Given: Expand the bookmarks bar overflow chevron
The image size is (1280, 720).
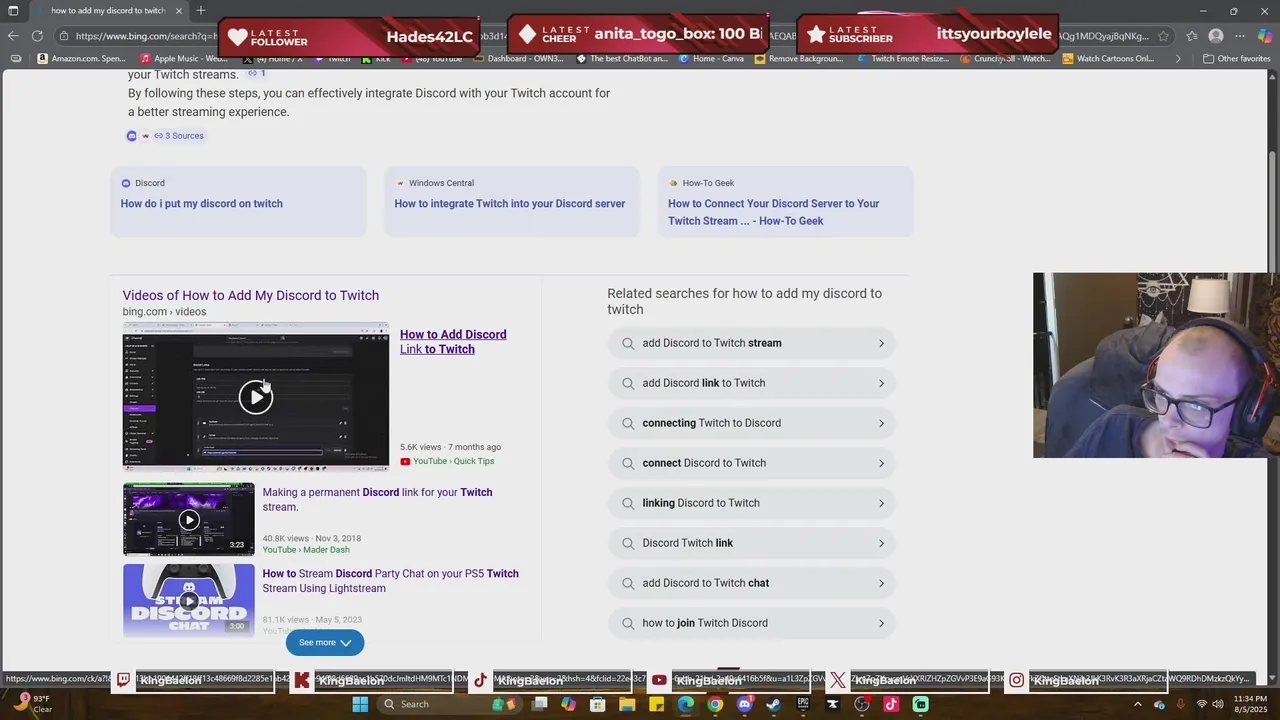Looking at the screenshot, I should (x=1177, y=58).
